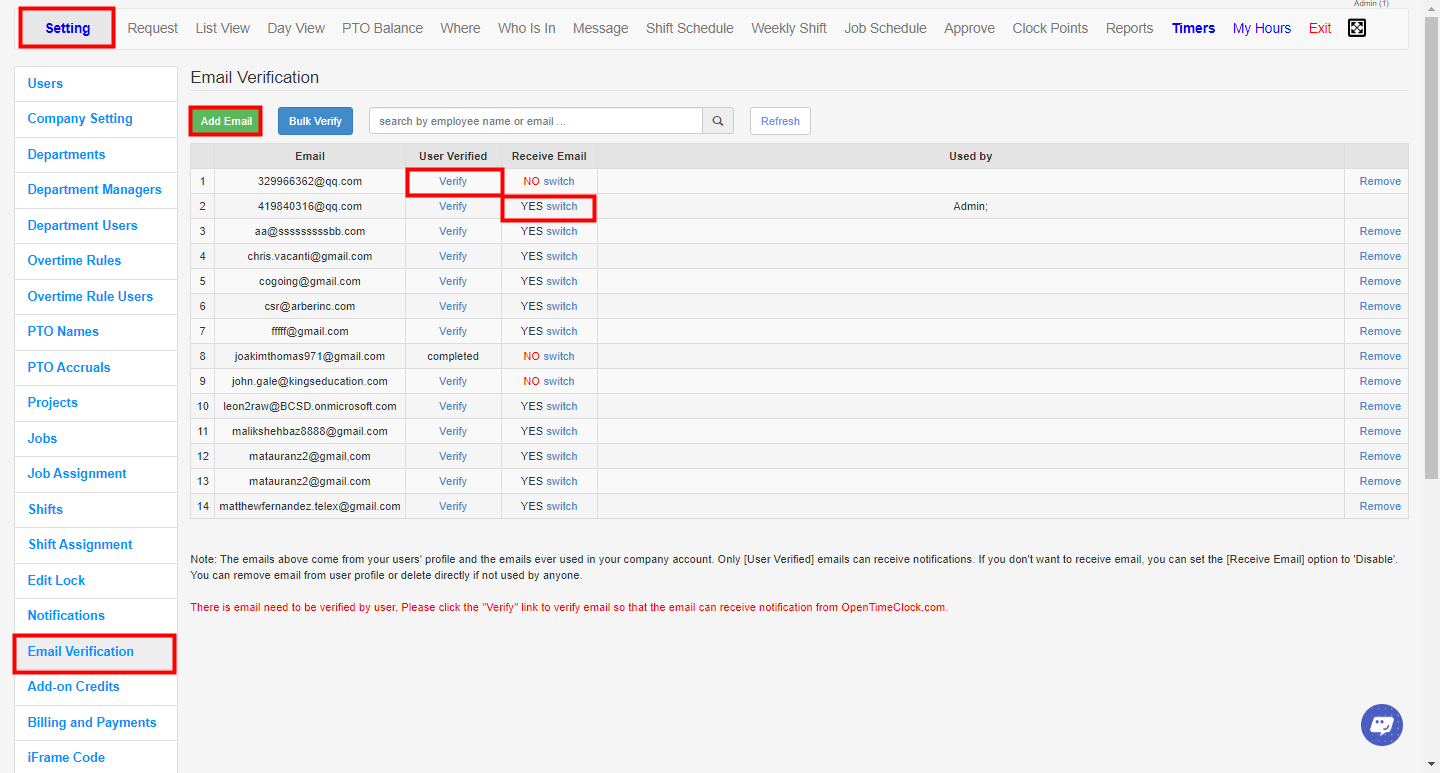Enable receive email for john.gale@kingseducation.com
Viewport: 1440px width, 773px height.
(x=562, y=381)
